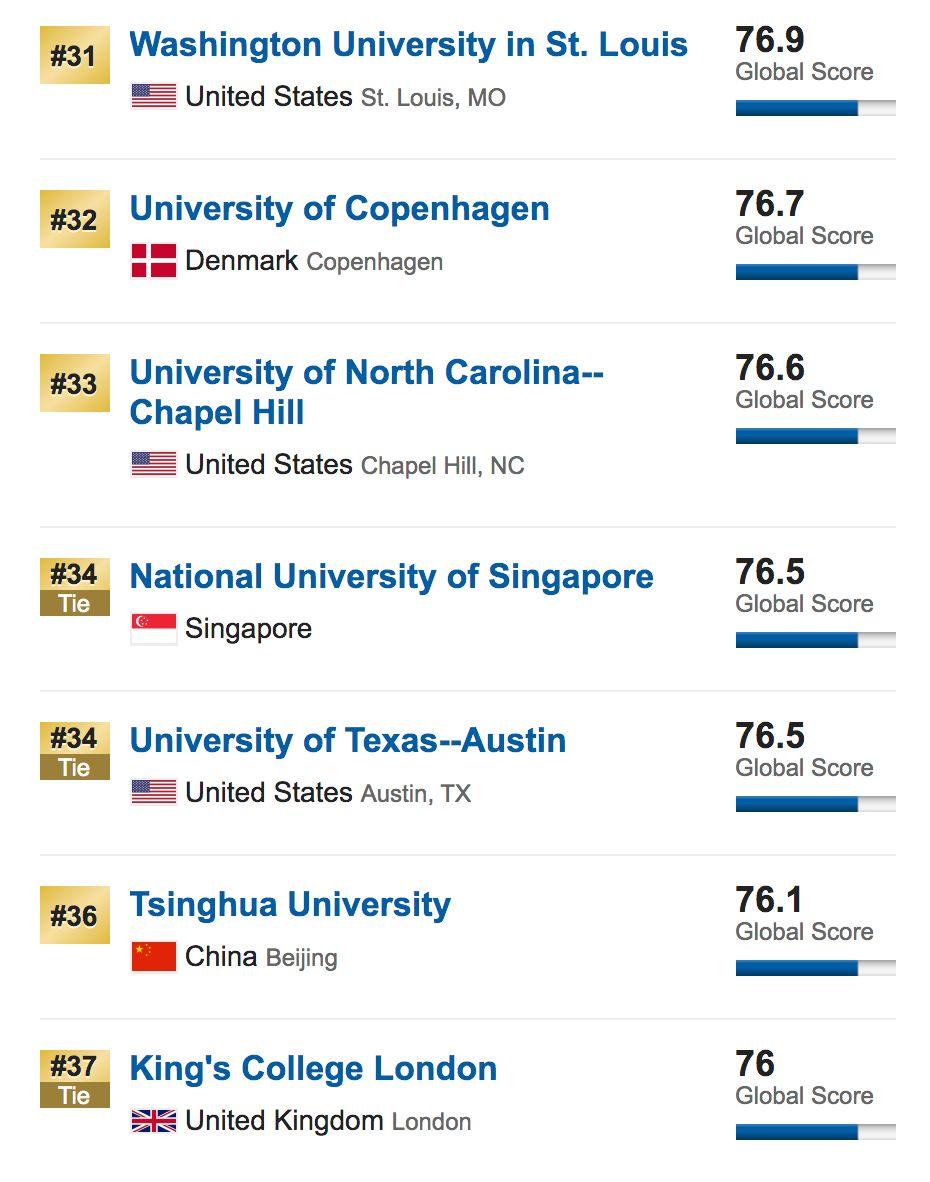Click the US flag under Texas--Austin
Image resolution: width=930 pixels, height=1182 pixels.
point(154,793)
